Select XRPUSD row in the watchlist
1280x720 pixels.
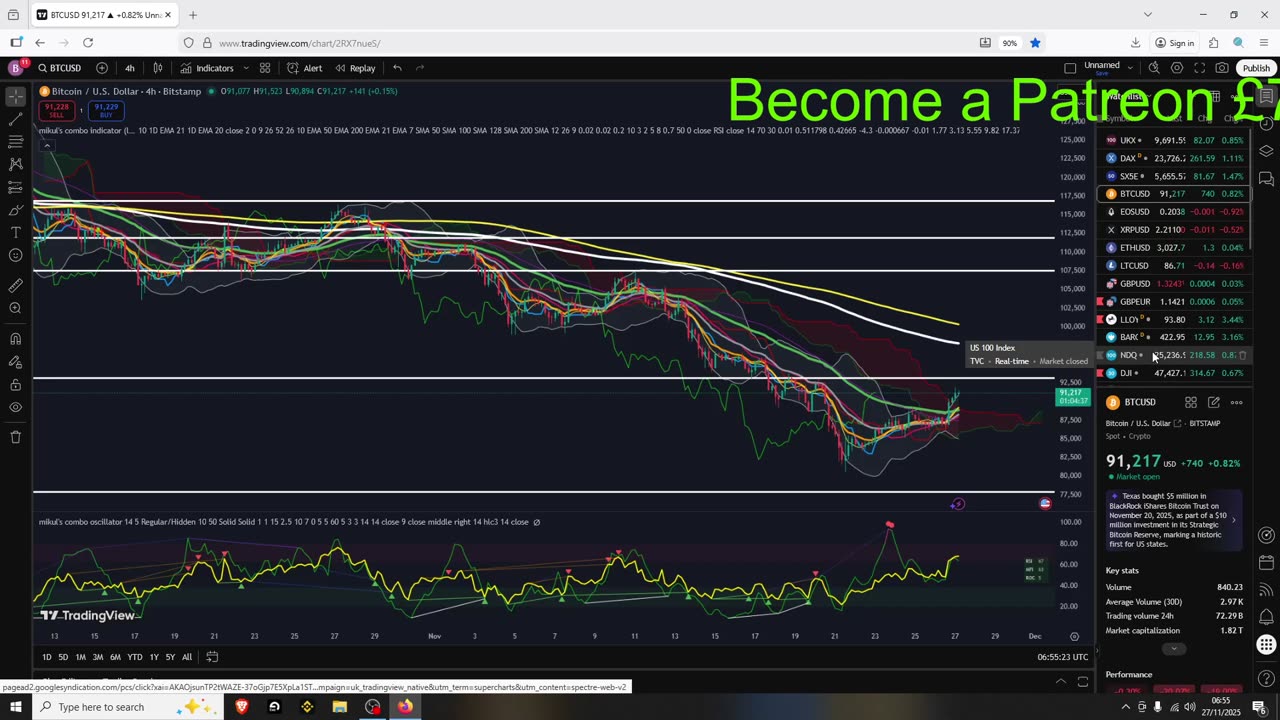pyautogui.click(x=1173, y=230)
